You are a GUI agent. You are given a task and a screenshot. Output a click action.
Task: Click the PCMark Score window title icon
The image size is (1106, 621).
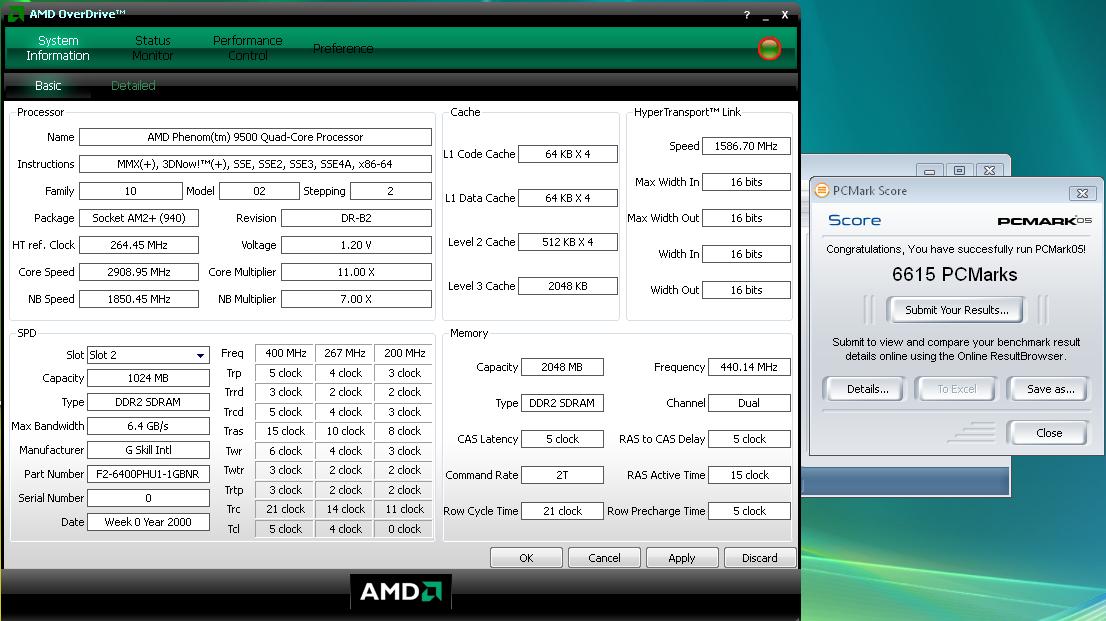(822, 190)
